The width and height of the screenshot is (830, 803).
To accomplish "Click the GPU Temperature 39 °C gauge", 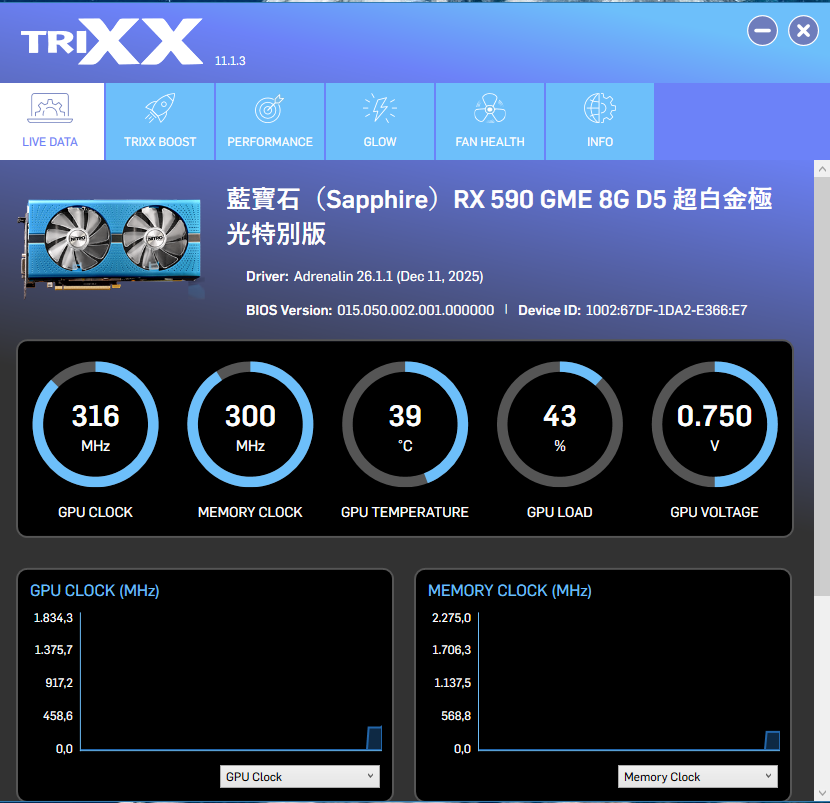I will point(405,424).
